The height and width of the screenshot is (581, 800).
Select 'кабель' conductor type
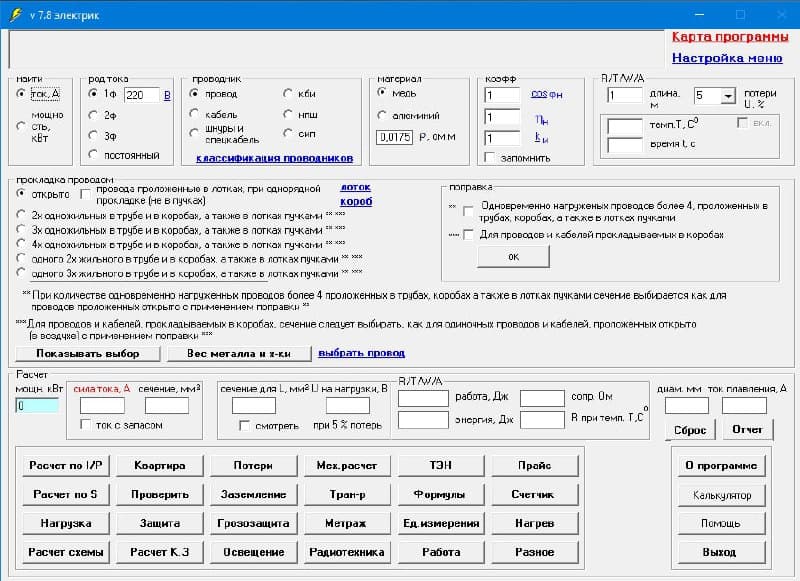[194, 114]
